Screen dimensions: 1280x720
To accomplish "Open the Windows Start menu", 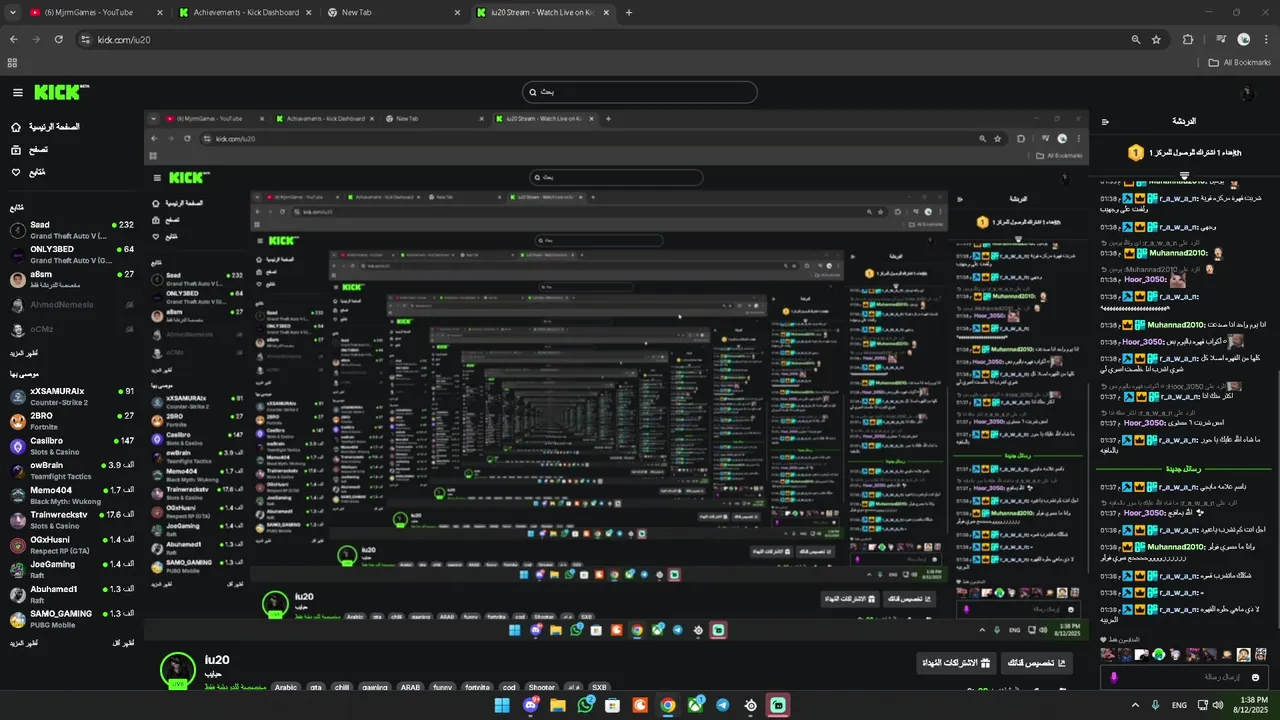I will click(504, 705).
